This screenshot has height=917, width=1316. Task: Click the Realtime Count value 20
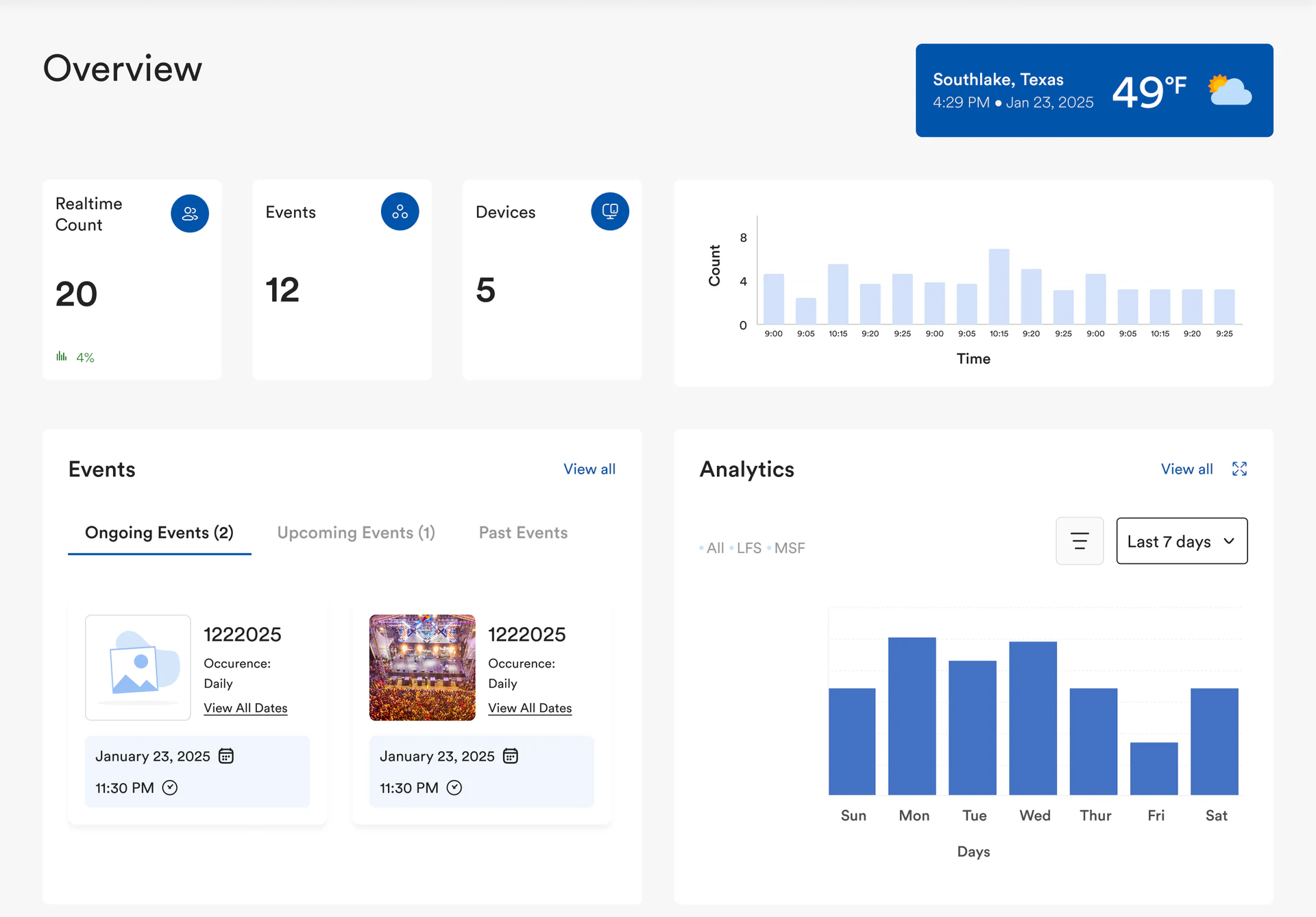tap(77, 294)
